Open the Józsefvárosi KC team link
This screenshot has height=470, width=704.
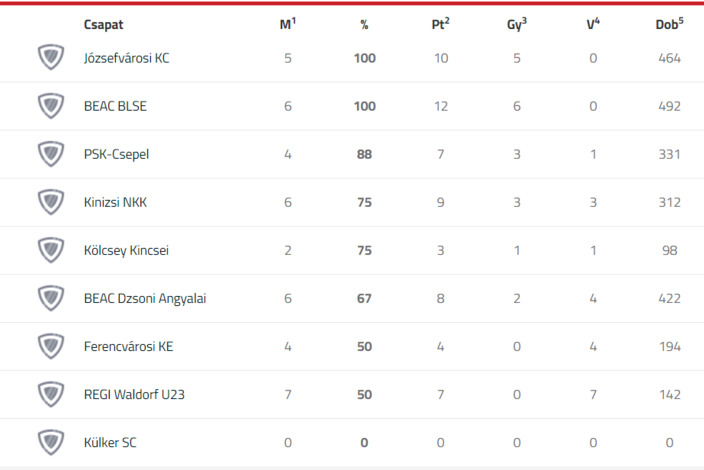(127, 58)
